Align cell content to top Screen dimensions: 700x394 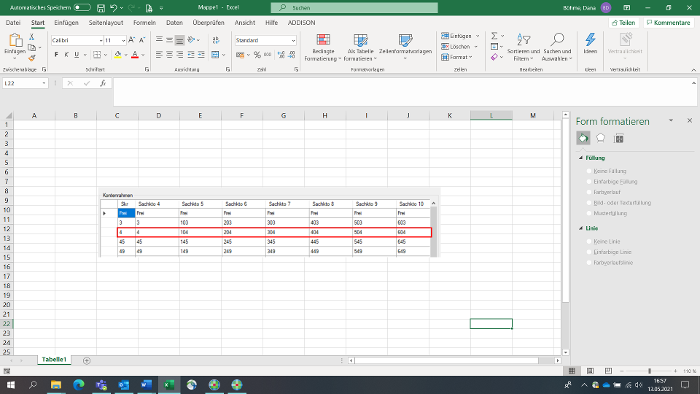[159, 40]
